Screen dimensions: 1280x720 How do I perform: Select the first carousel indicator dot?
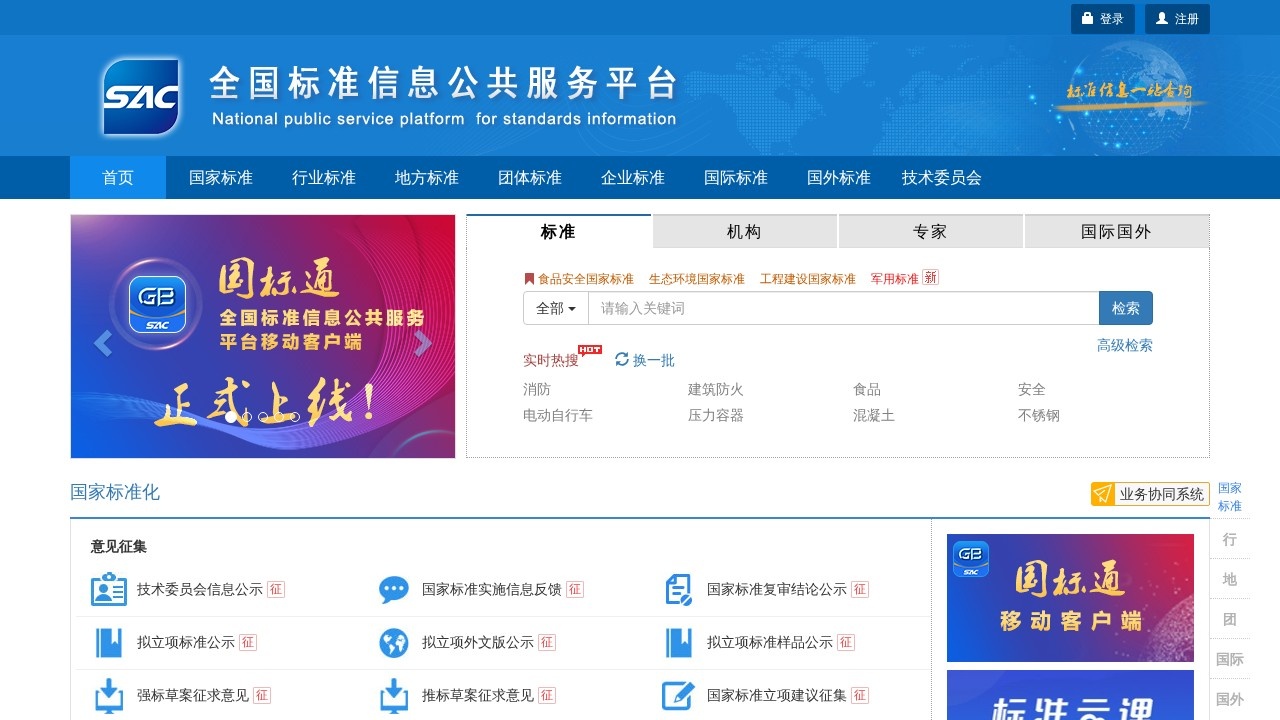point(231,418)
